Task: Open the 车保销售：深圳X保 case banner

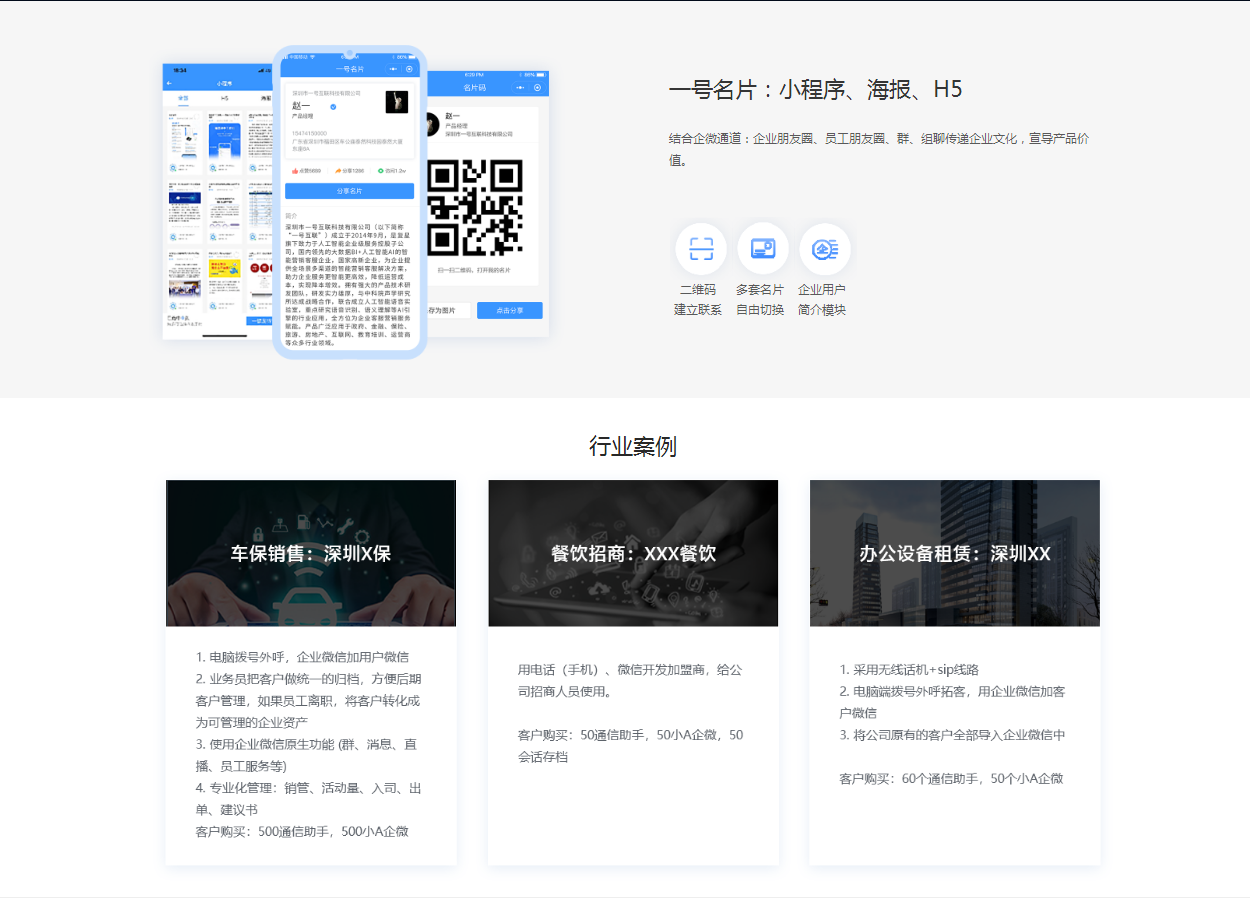Action: coord(311,553)
